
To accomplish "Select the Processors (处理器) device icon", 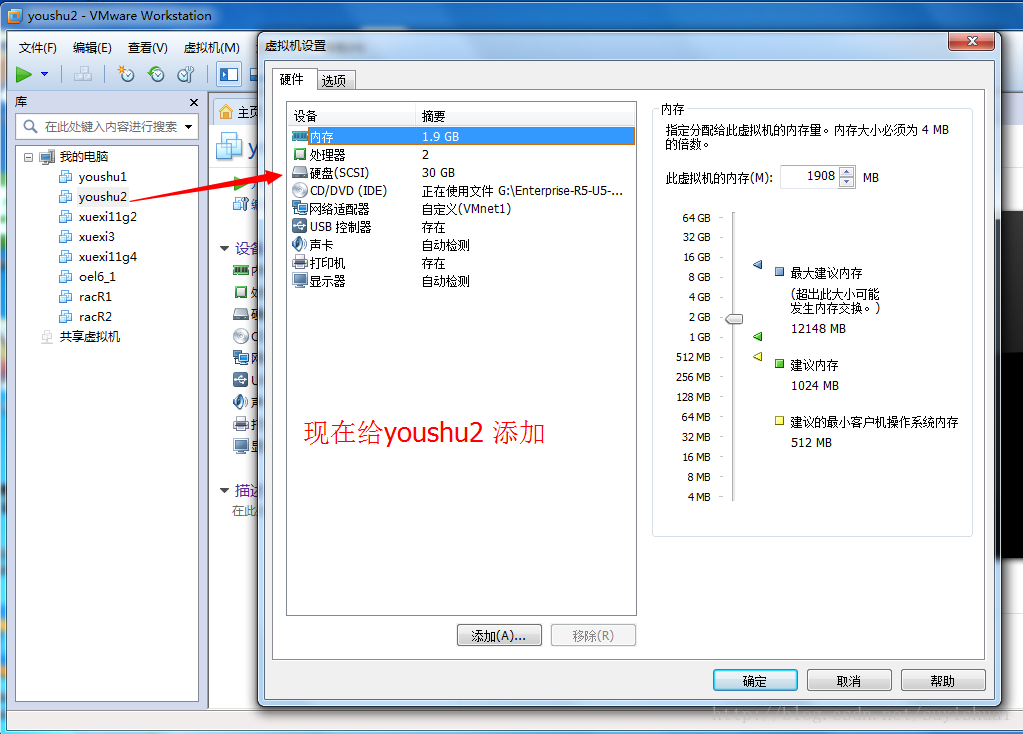I will pos(299,155).
